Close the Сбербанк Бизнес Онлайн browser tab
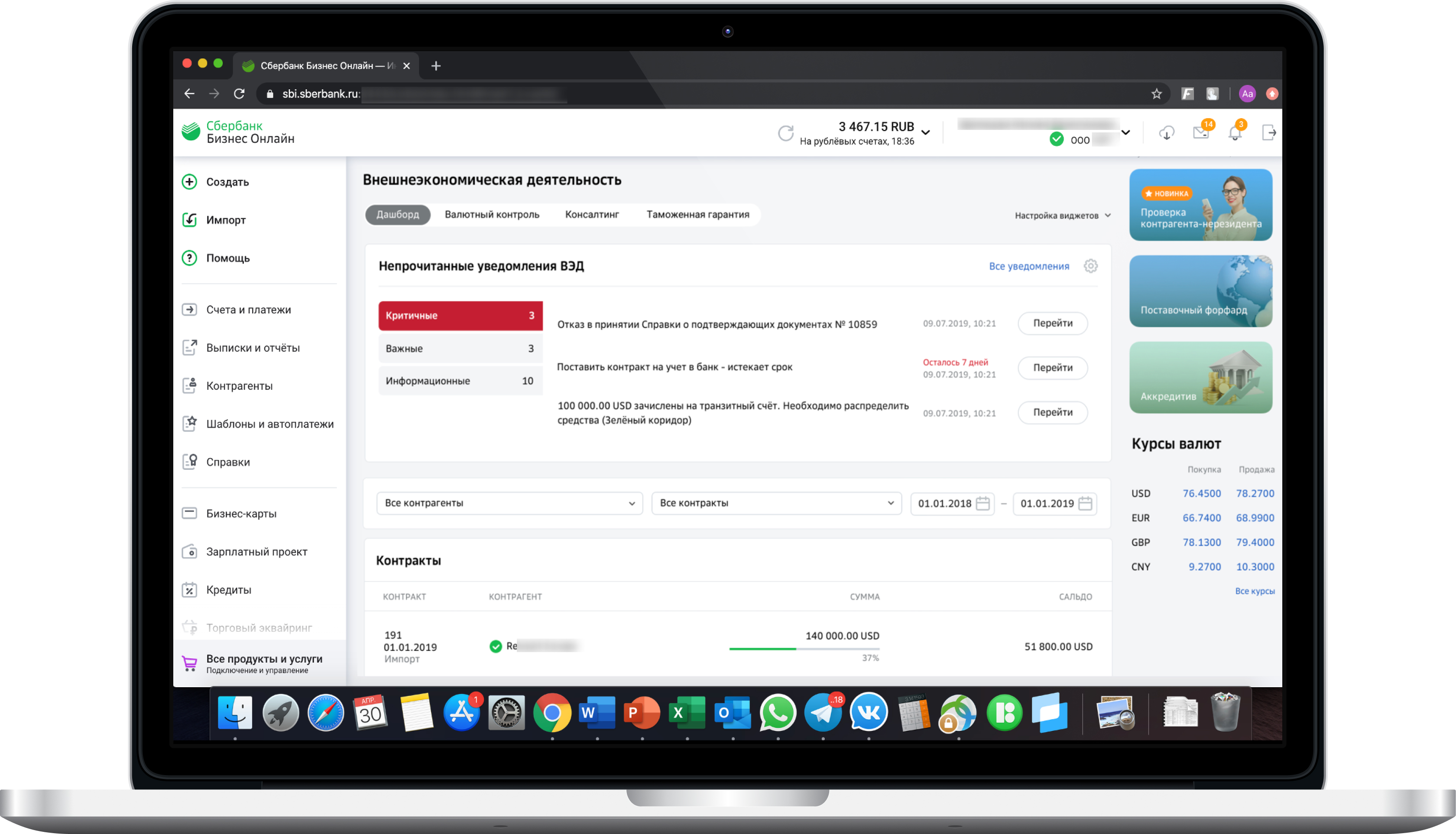 [406, 66]
